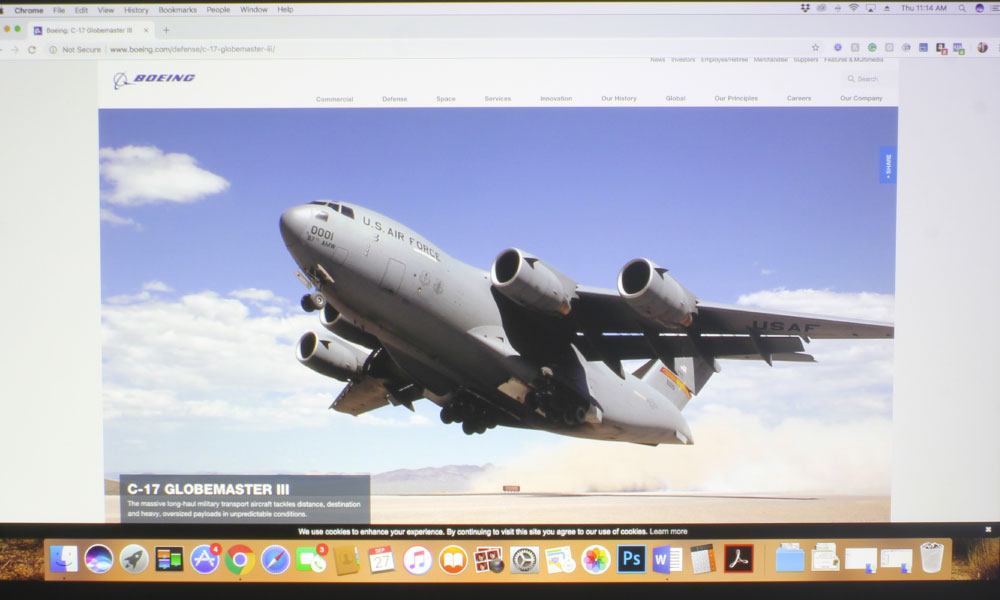This screenshot has width=1000, height=600.
Task: Visit the Innovation section
Action: click(x=556, y=98)
